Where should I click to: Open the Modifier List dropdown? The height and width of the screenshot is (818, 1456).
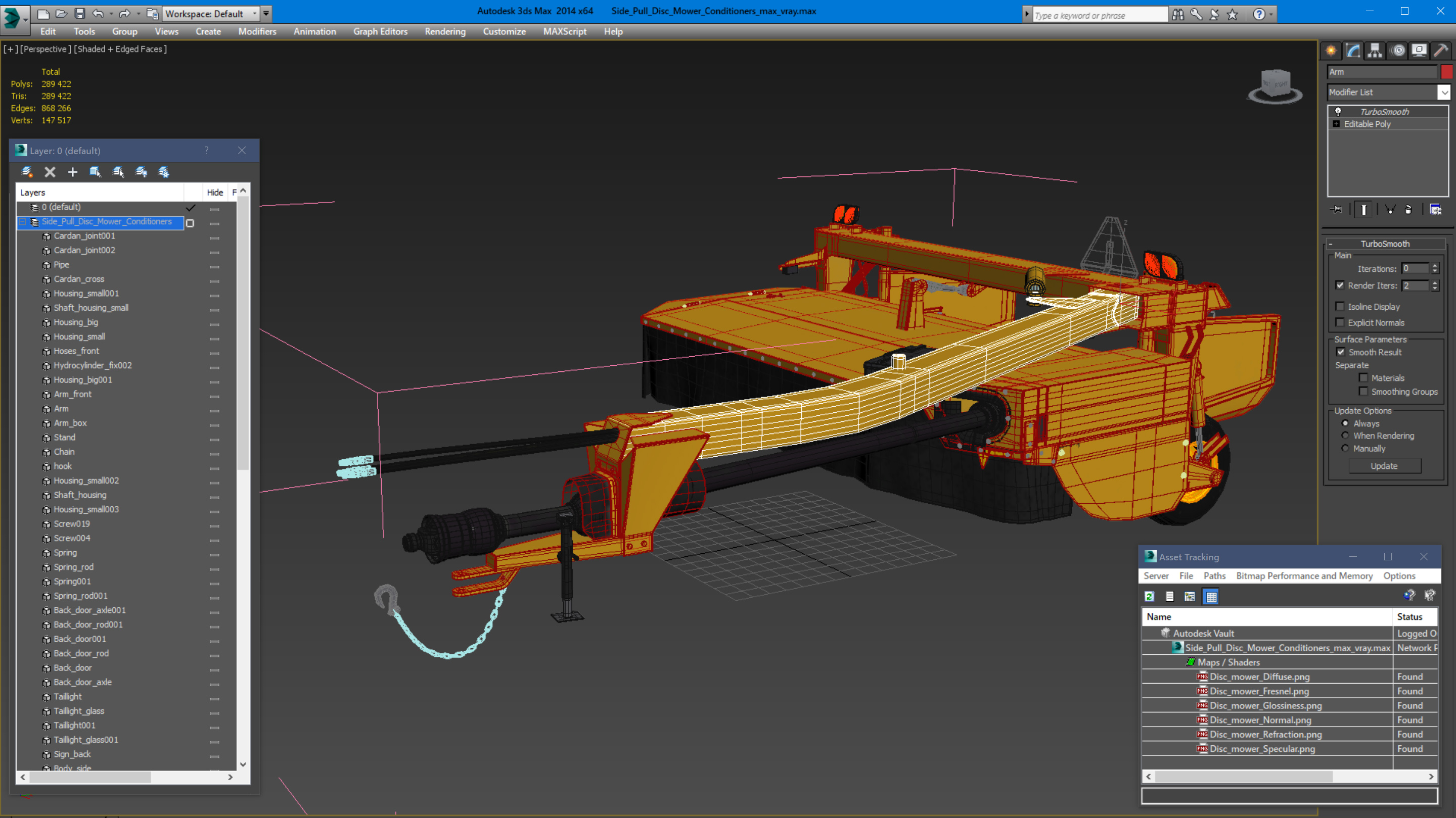click(1445, 92)
